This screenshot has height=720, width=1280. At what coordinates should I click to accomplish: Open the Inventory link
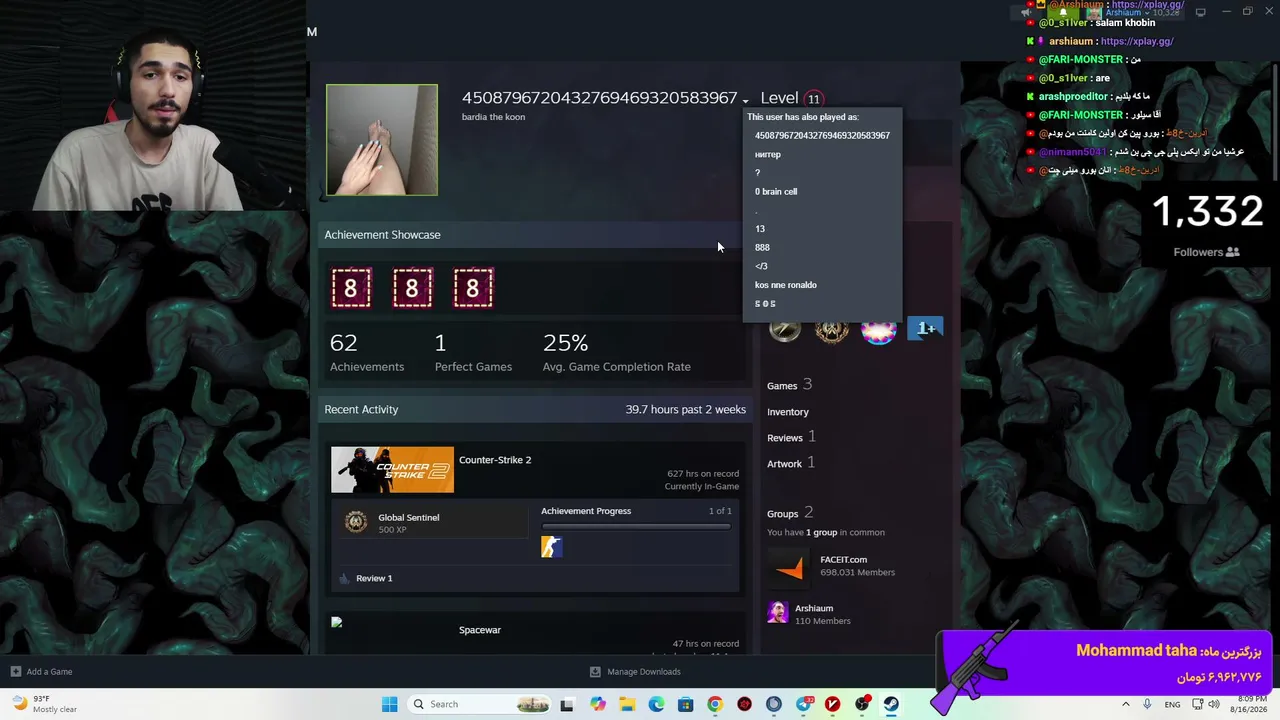(788, 412)
